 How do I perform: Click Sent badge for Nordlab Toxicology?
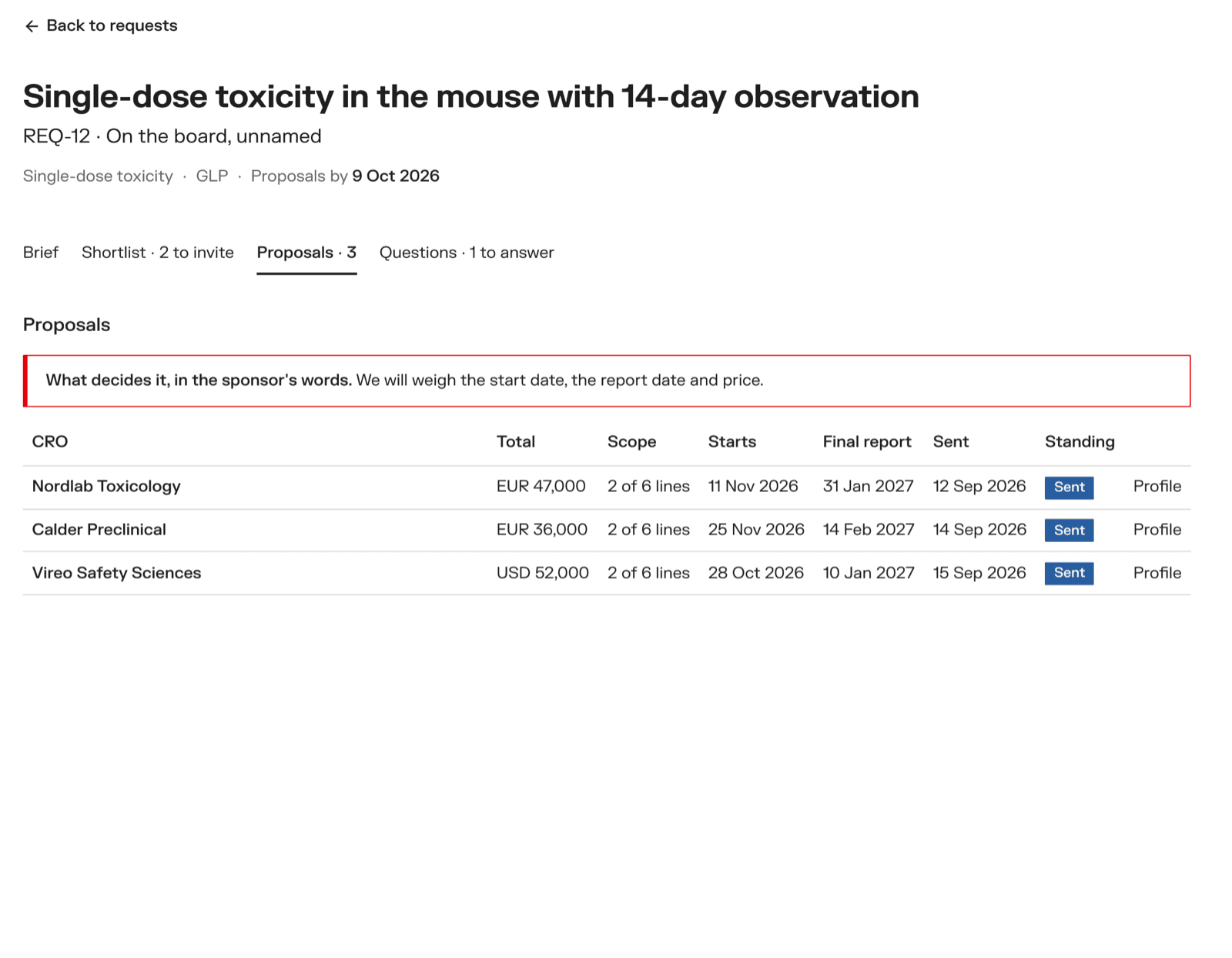1069,487
